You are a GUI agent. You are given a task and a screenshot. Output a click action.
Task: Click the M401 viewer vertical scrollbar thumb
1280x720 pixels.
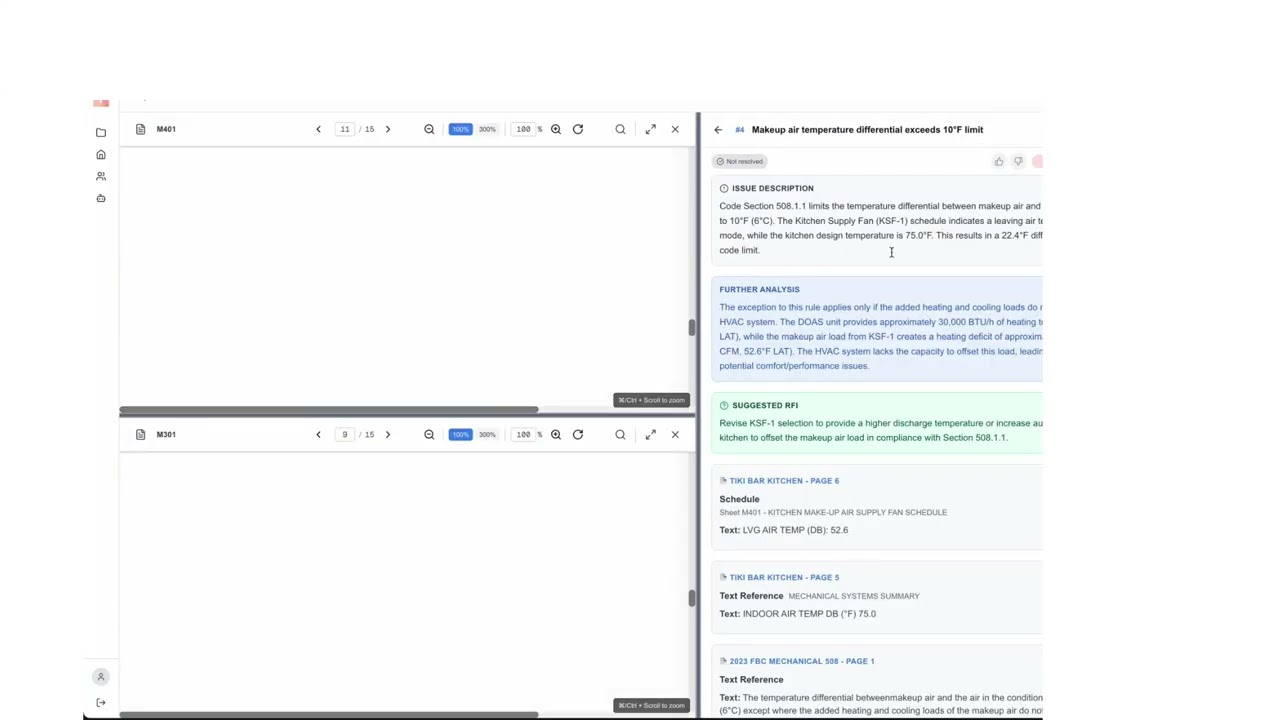[x=691, y=328]
